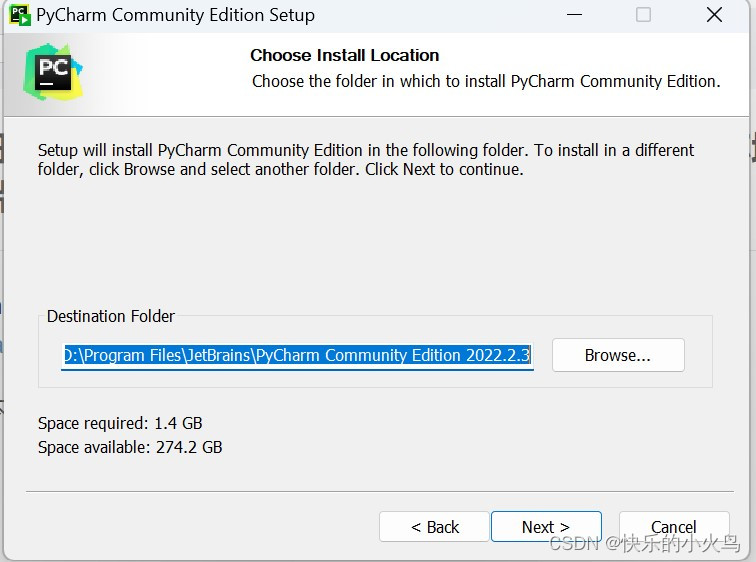Click 'PyCharm Community Edition Setup' window title
This screenshot has width=756, height=562.
(x=176, y=15)
